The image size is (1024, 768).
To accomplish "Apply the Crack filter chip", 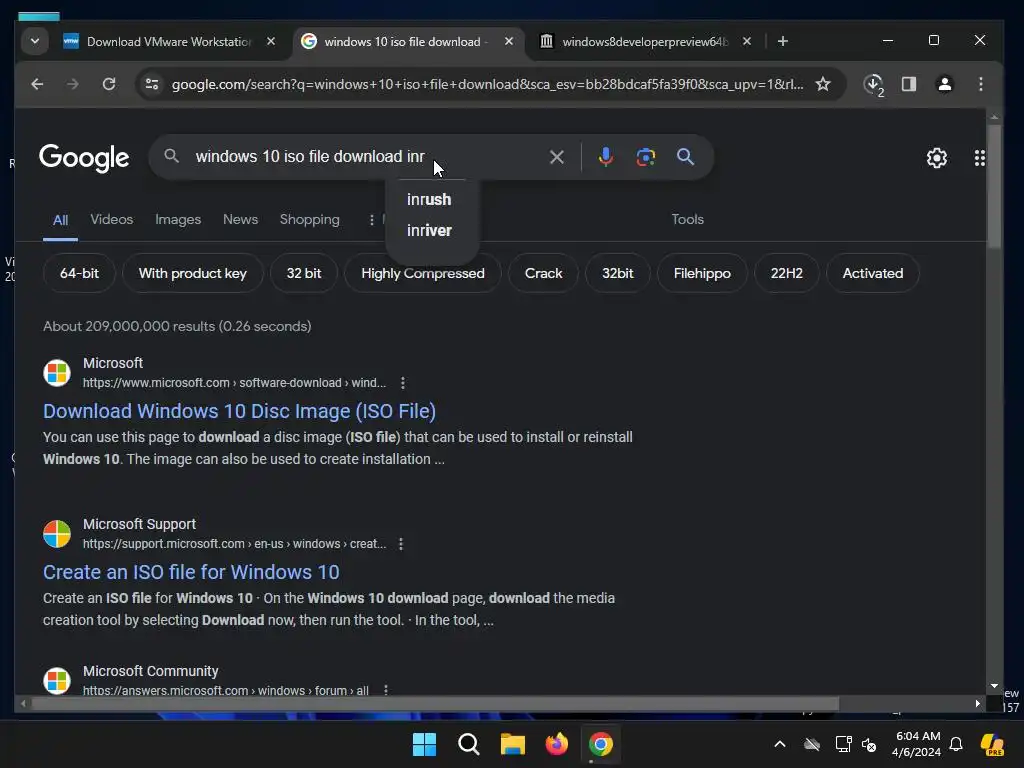I will click(543, 273).
